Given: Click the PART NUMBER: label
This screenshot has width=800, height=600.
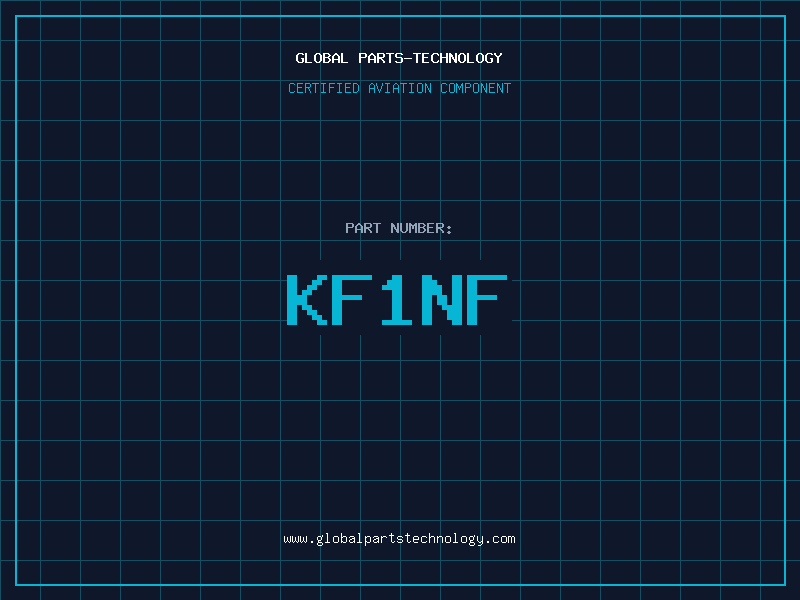Looking at the screenshot, I should pyautogui.click(x=399, y=228).
